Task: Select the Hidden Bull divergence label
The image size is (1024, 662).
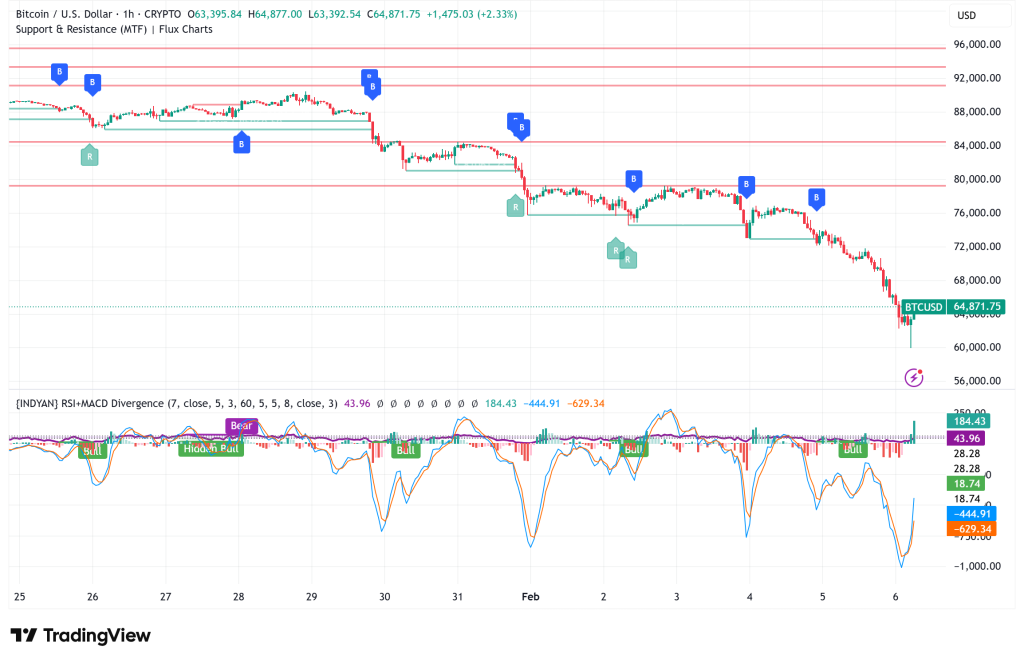Action: (211, 449)
